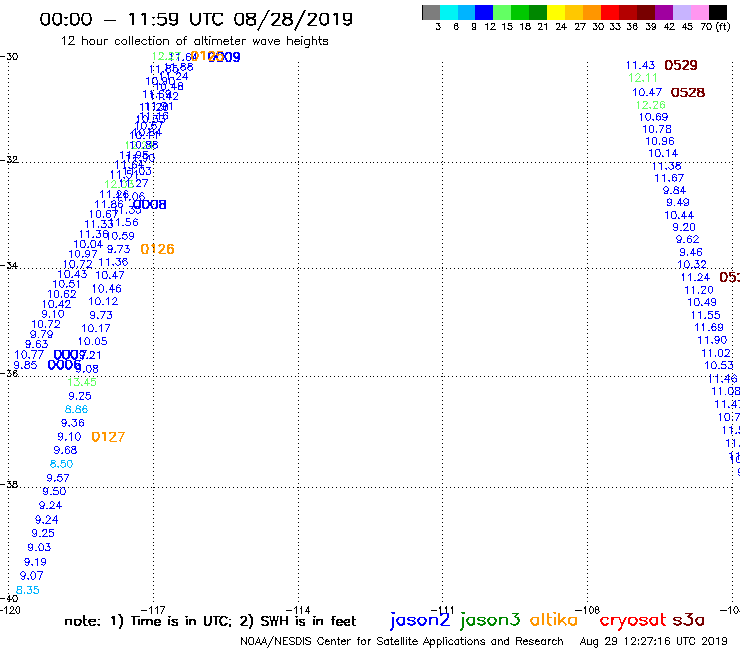740x650 pixels.
Task: Click the 10.78 wave height value
Action: point(657,129)
